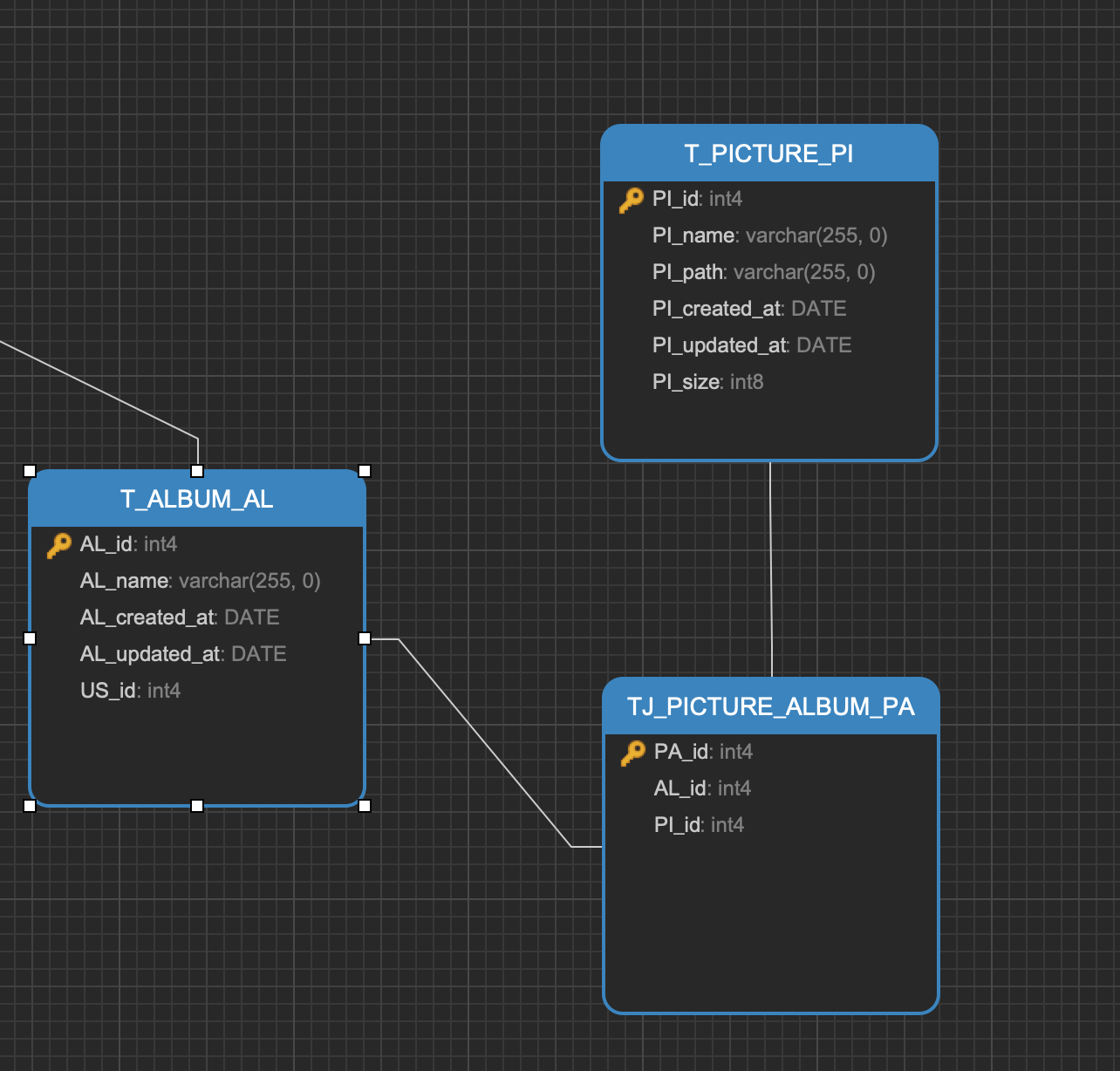This screenshot has height=1071, width=1120.
Task: Select the T_PICTURE_PI table header
Action: click(x=769, y=153)
